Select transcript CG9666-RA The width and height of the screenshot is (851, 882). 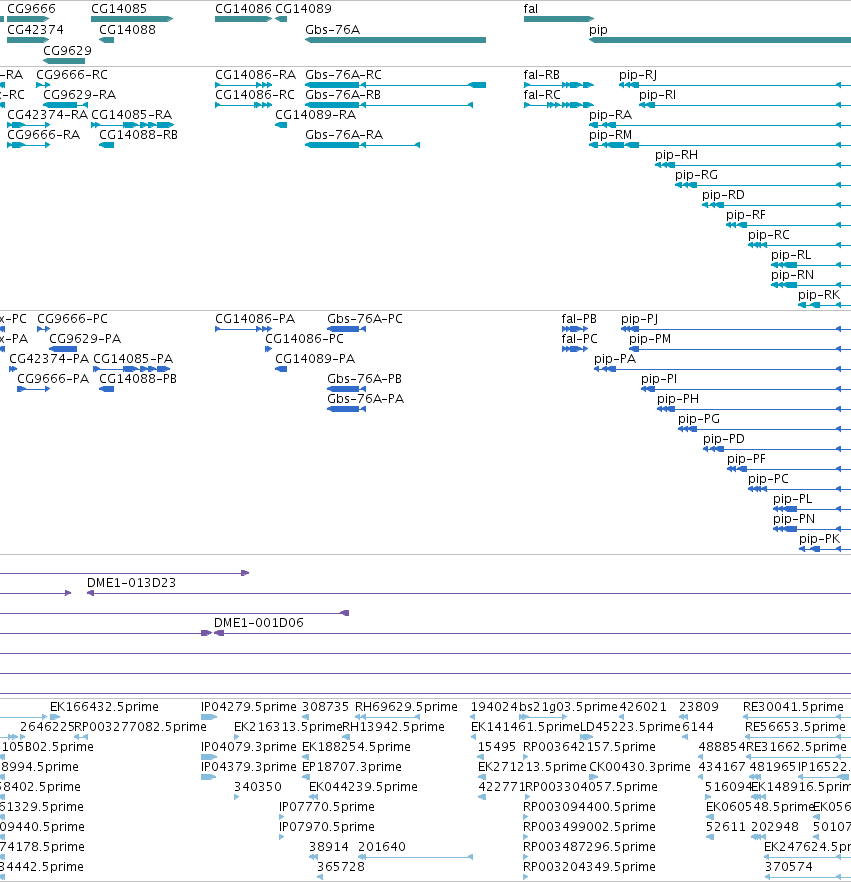(43, 135)
